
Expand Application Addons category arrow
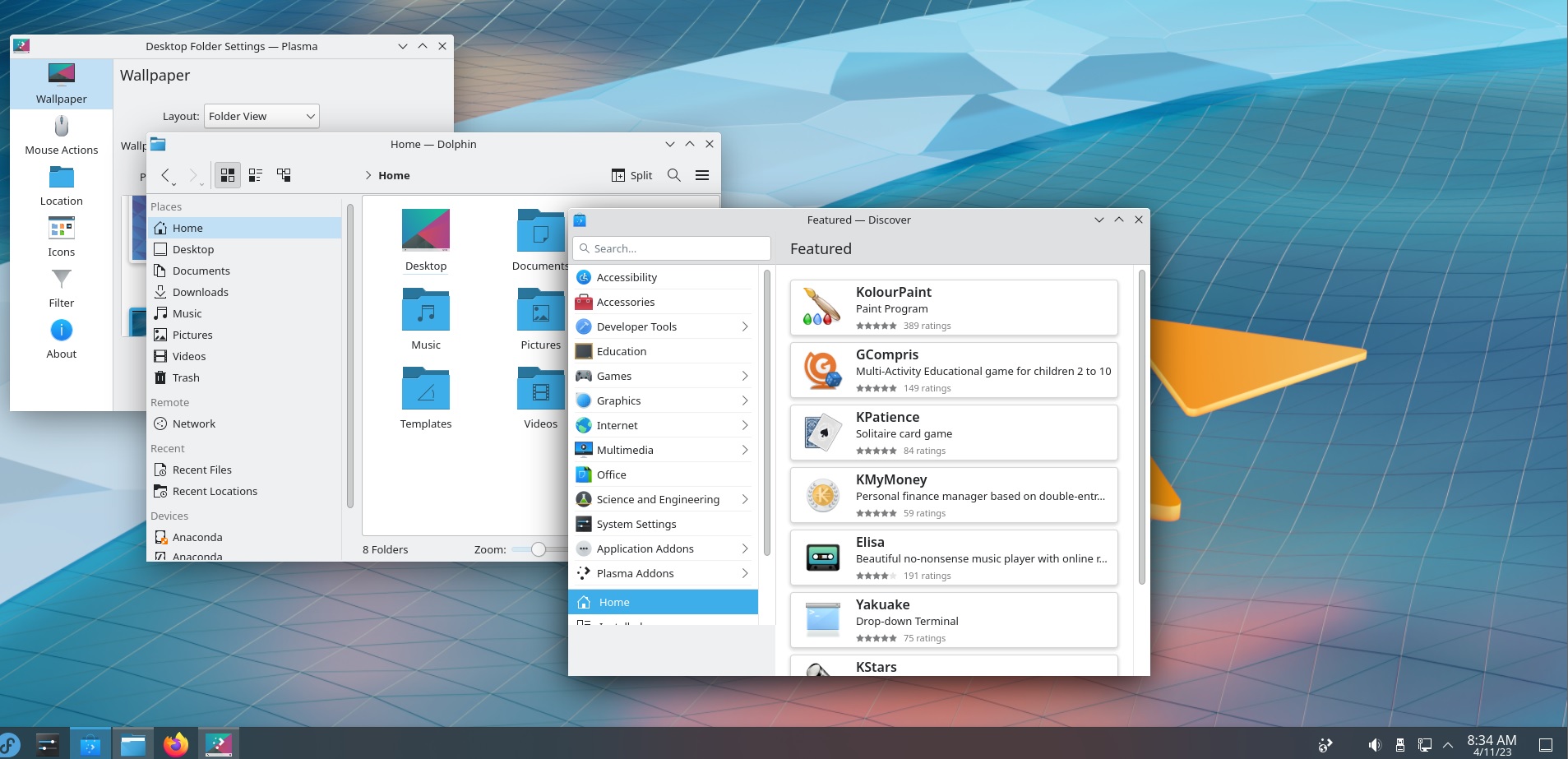pos(745,548)
